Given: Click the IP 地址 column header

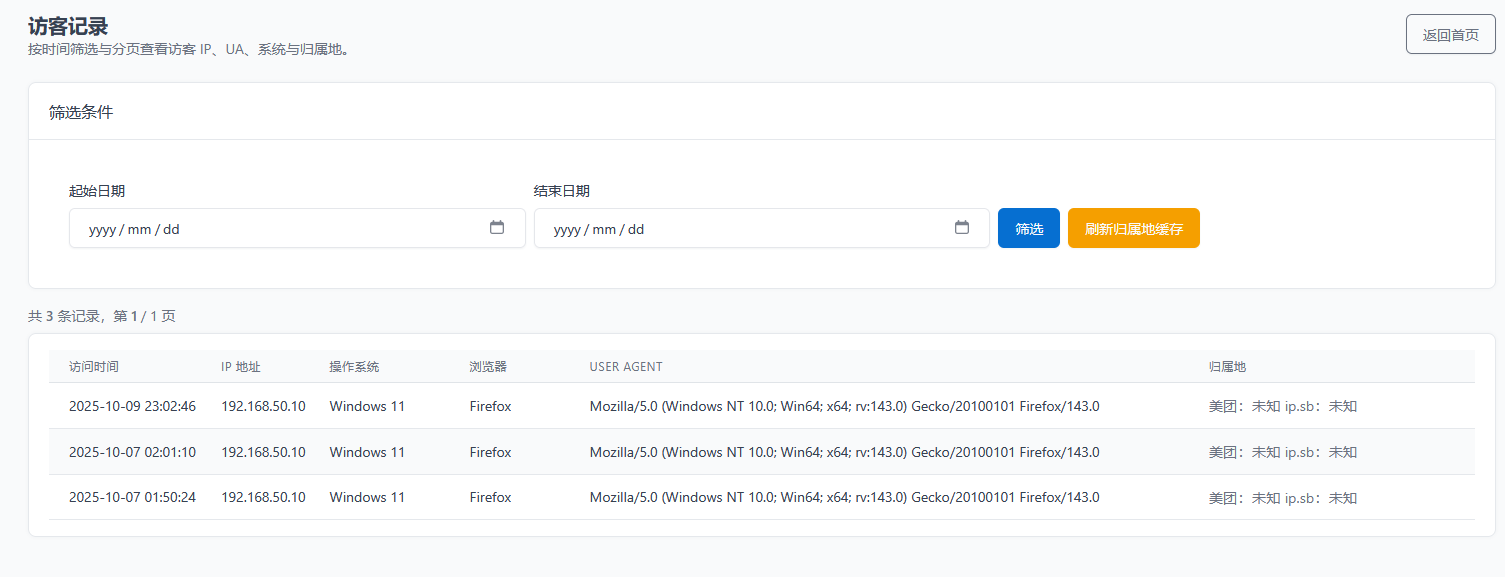Looking at the screenshot, I should [x=241, y=367].
